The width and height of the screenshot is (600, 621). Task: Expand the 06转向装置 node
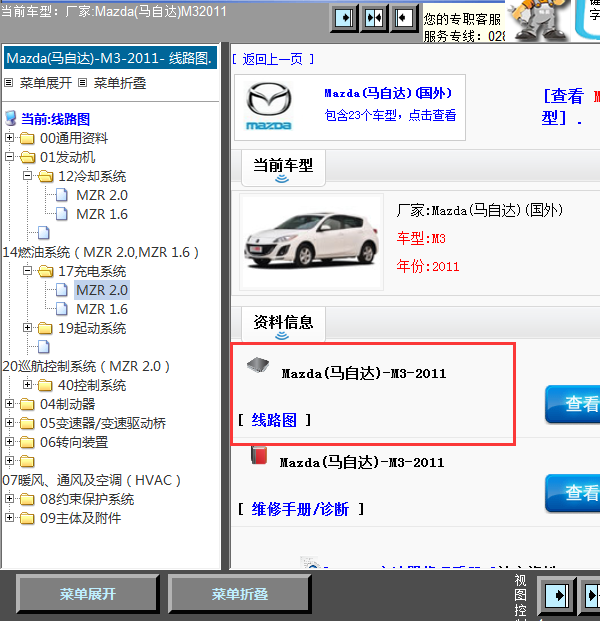pos(10,442)
